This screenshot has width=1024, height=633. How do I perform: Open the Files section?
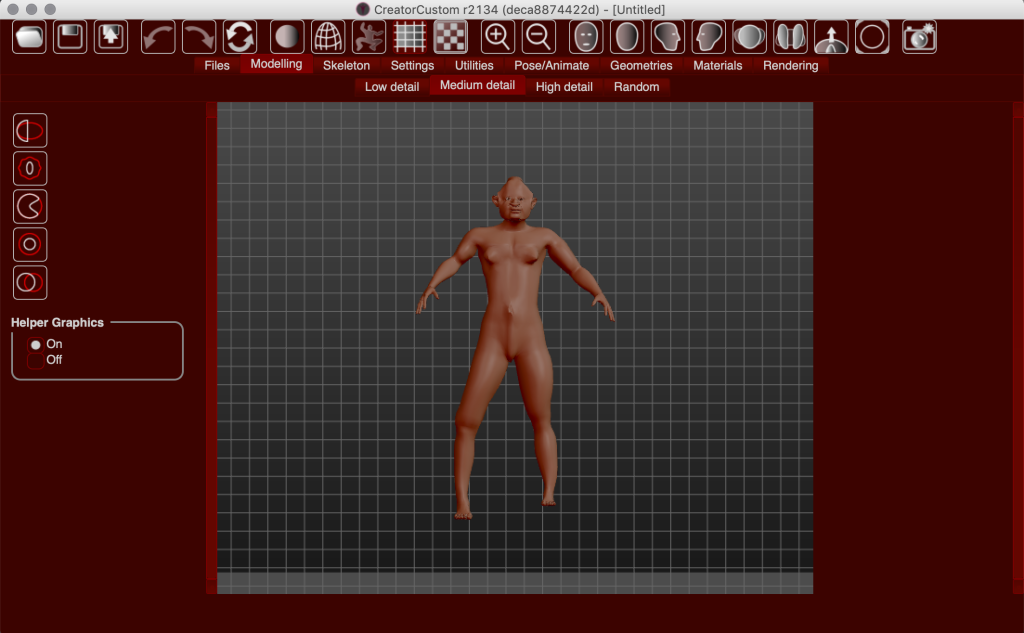[216, 64]
